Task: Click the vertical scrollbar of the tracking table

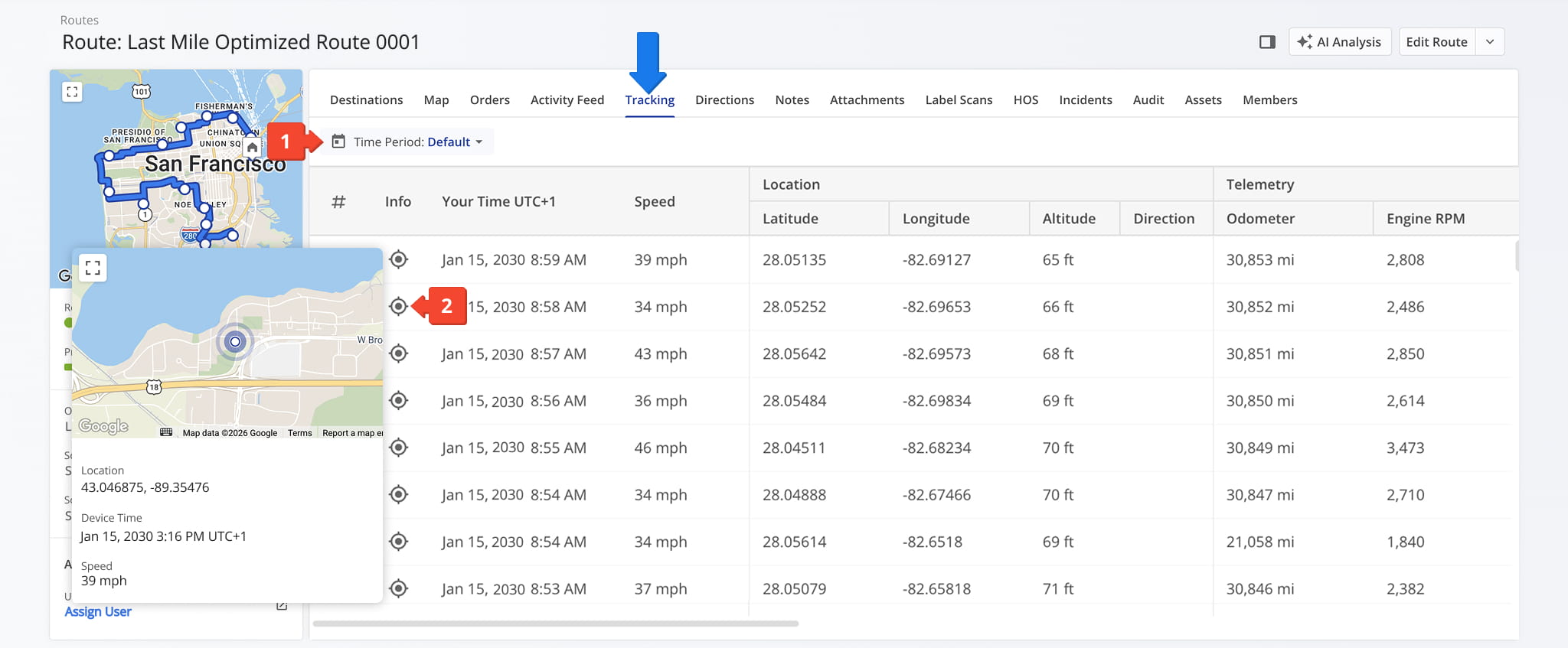Action: point(1517,256)
